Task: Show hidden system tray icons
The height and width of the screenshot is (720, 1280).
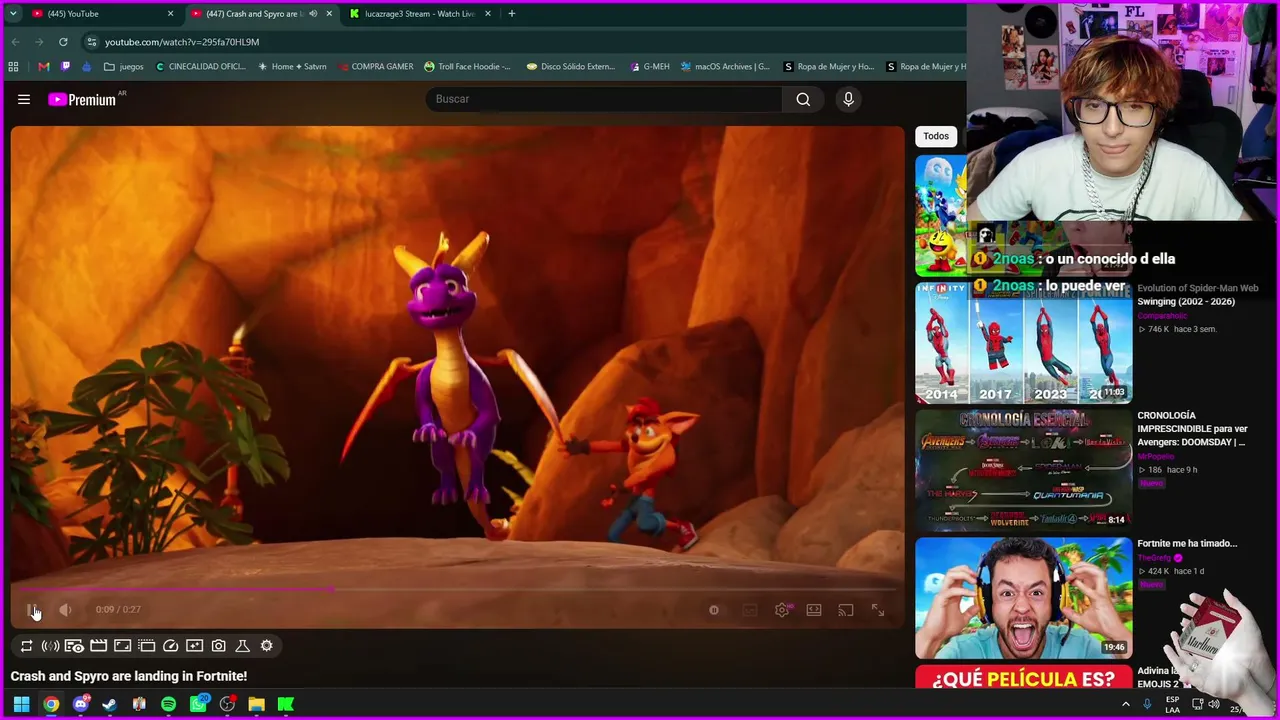Action: click(1125, 704)
